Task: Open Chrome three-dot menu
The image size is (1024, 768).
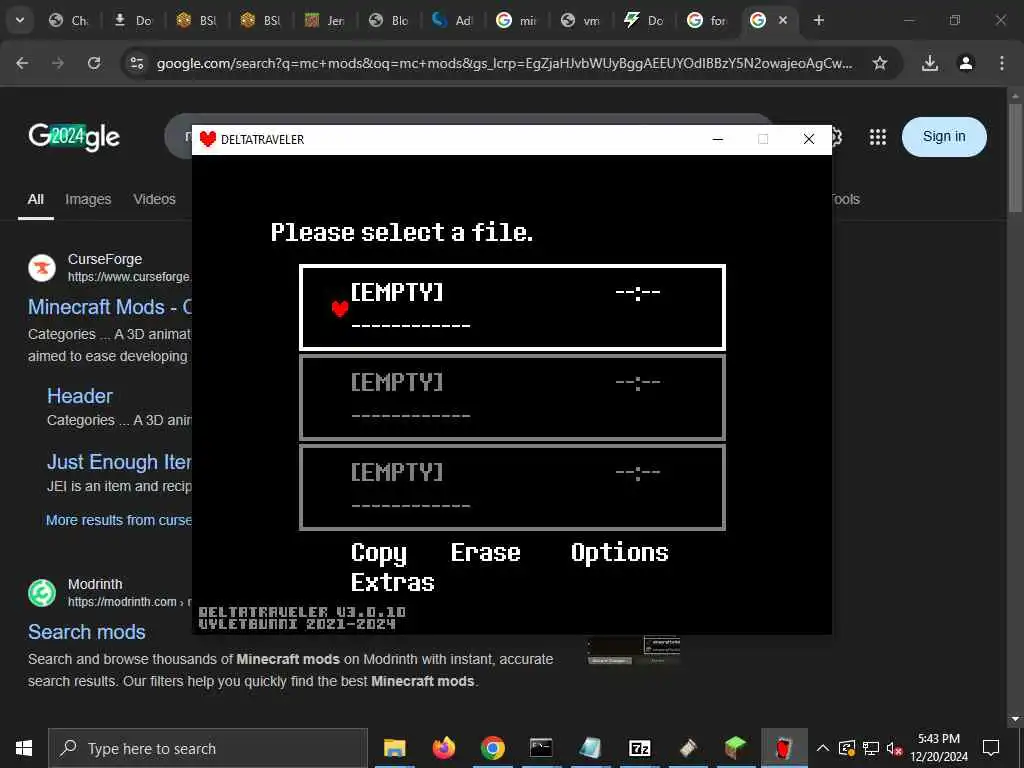Action: click(1002, 63)
